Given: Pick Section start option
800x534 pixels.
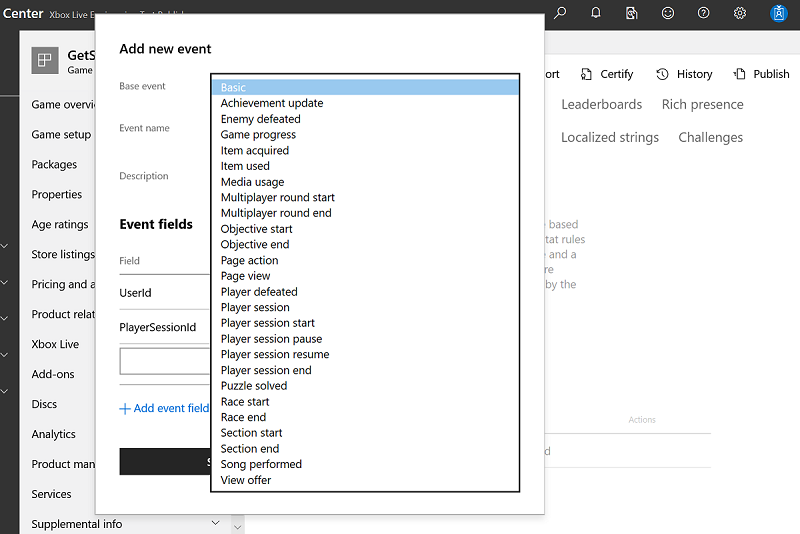Looking at the screenshot, I should [x=365, y=433].
